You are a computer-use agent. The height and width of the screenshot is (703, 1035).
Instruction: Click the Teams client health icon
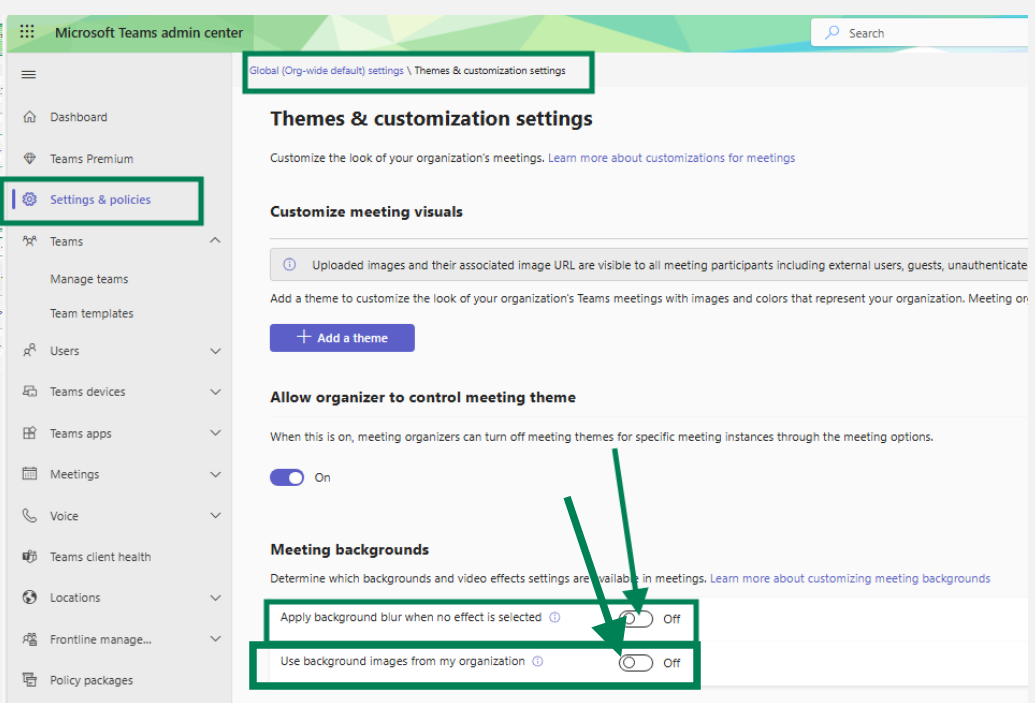click(x=30, y=556)
